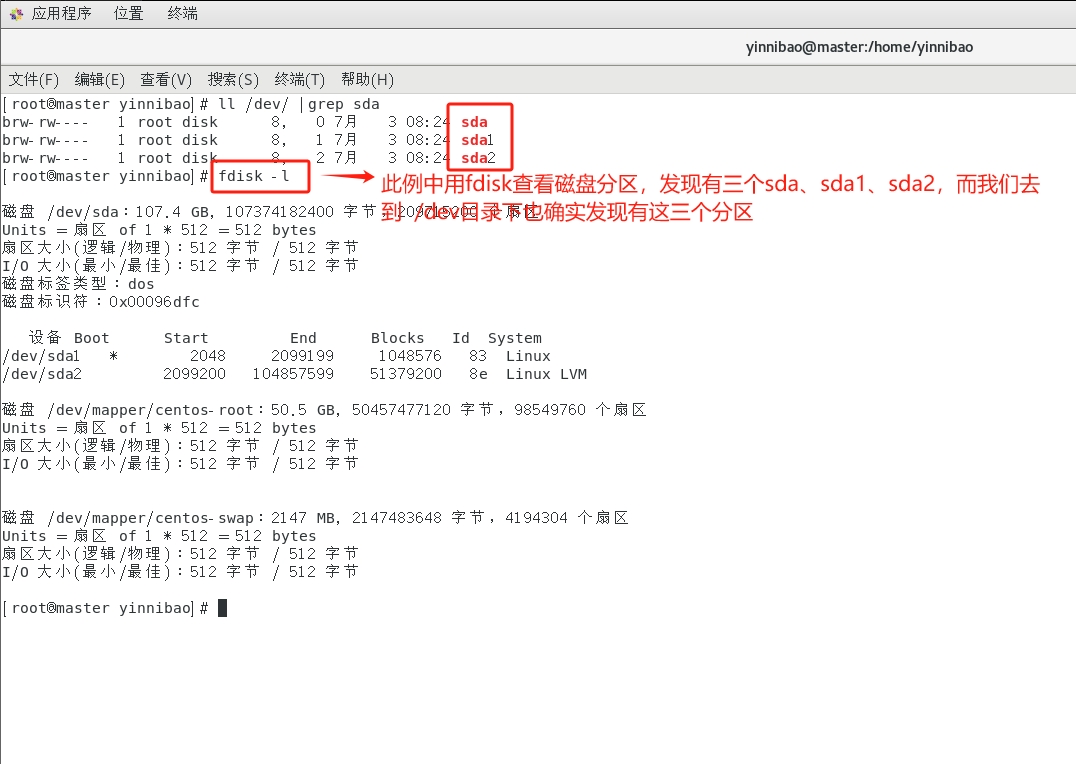Image resolution: width=1076 pixels, height=764 pixels.
Task: Click the Id column header
Action: pos(460,338)
